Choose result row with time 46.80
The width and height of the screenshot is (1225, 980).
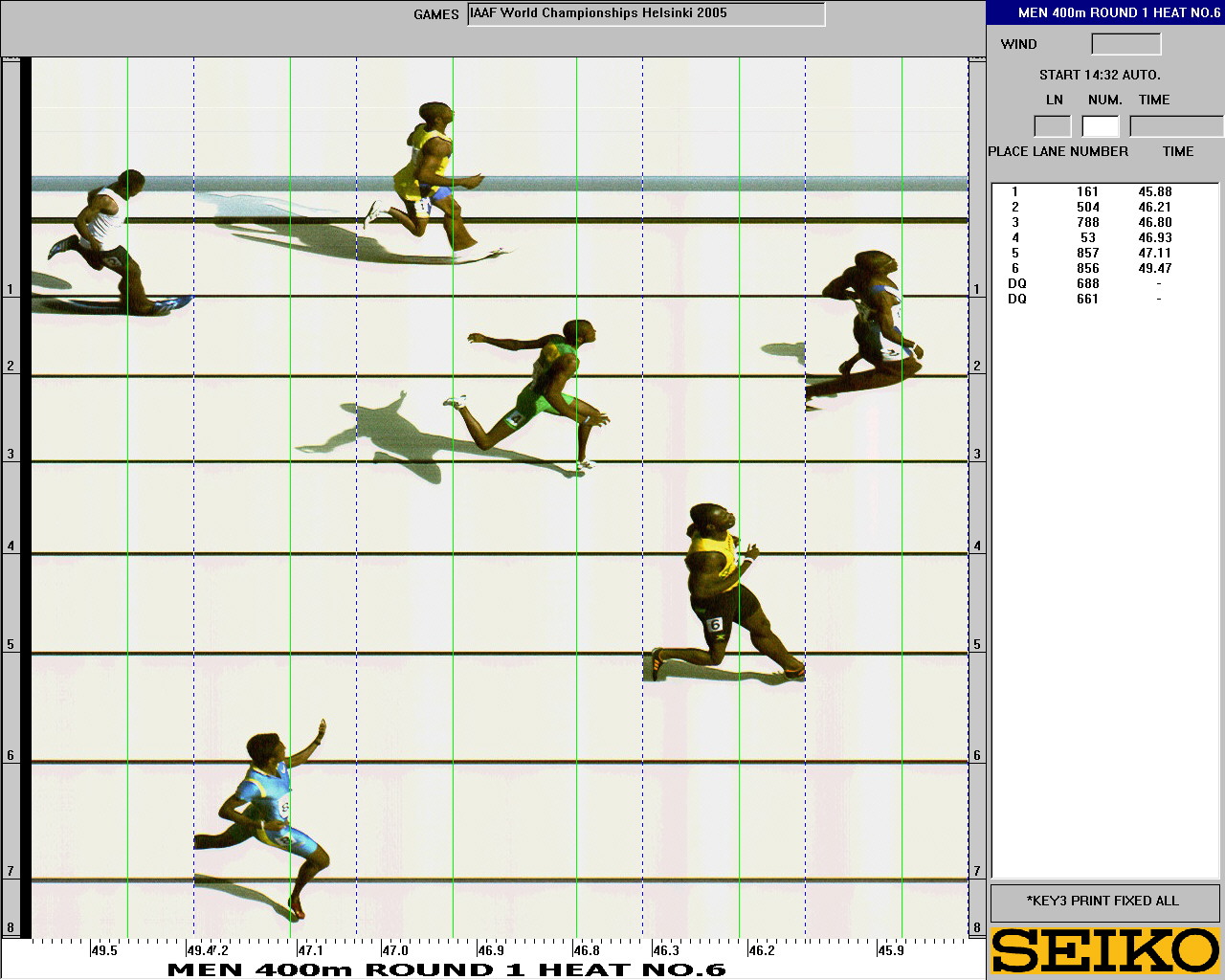tap(1091, 222)
